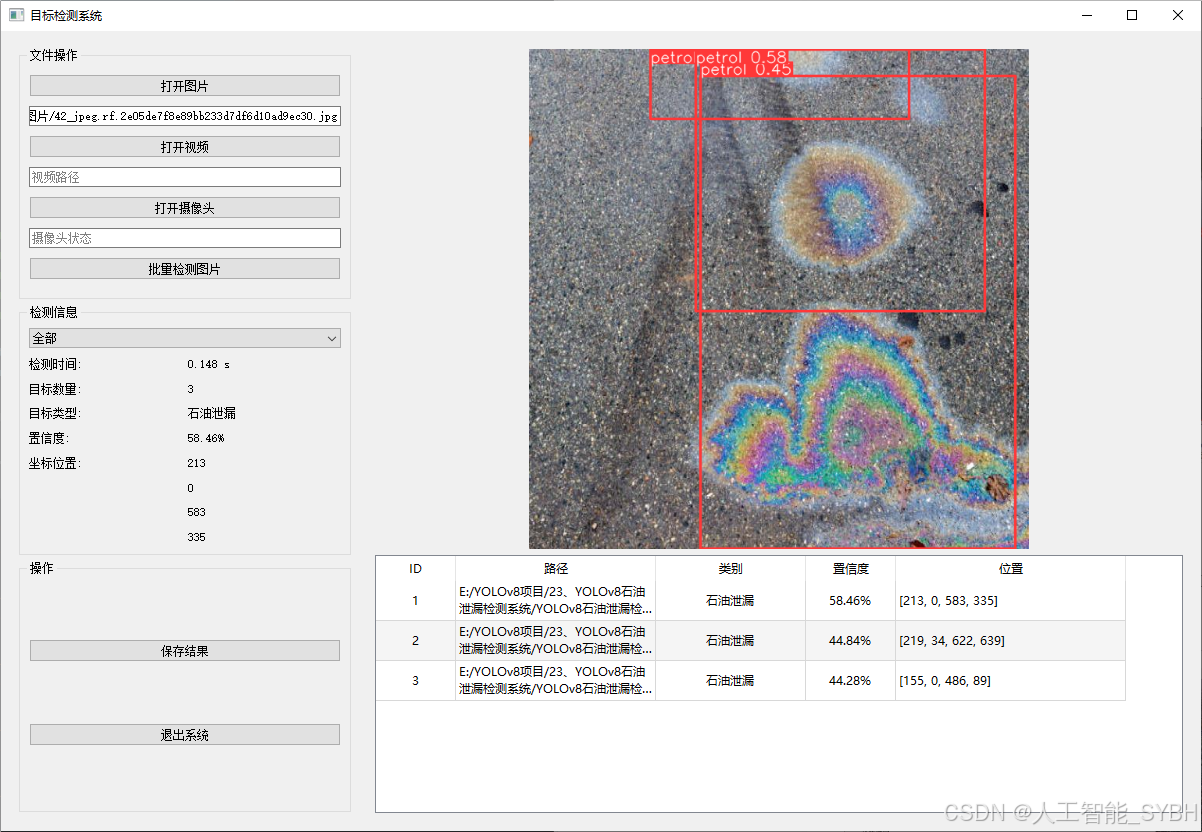The image size is (1202, 832).
Task: Click the 批量检测图片 button
Action: click(185, 269)
